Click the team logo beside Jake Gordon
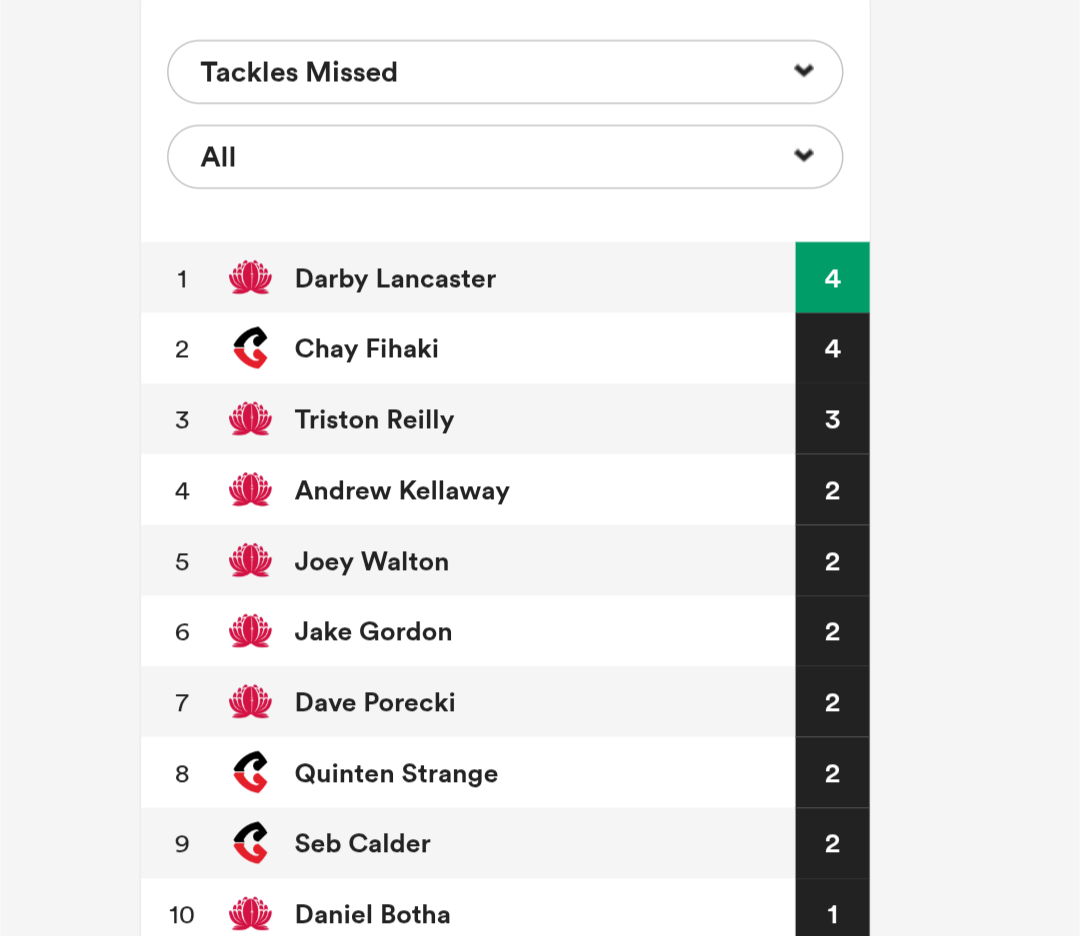Viewport: 1080px width, 936px height. tap(250, 631)
